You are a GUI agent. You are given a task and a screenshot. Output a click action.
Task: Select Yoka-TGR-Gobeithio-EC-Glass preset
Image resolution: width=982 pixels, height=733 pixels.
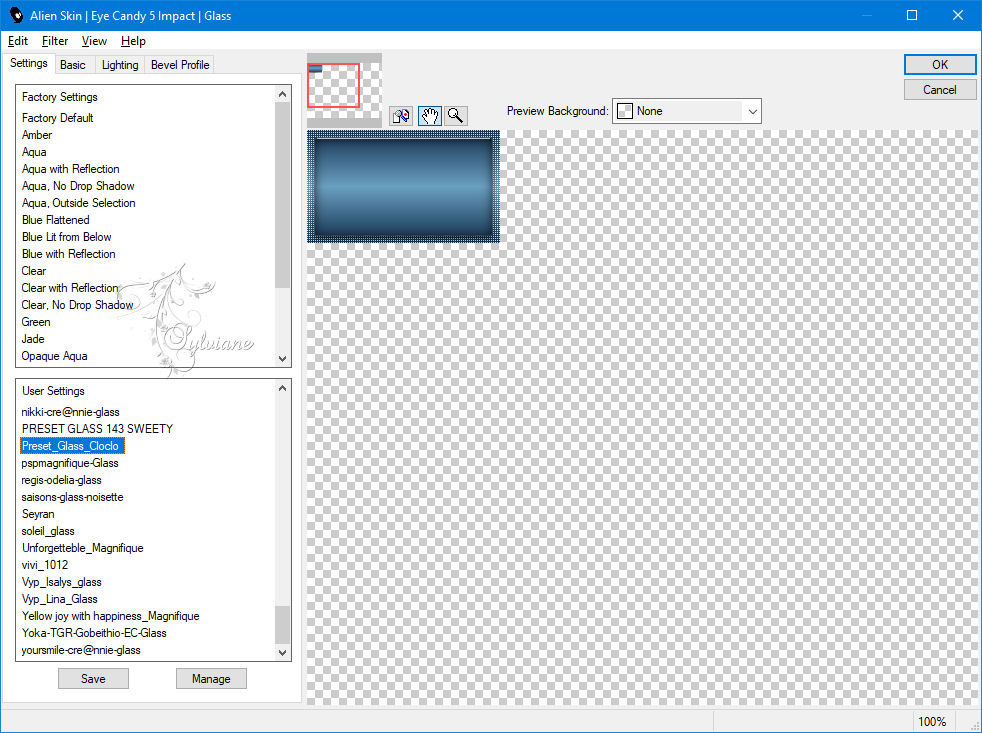[x=94, y=633]
